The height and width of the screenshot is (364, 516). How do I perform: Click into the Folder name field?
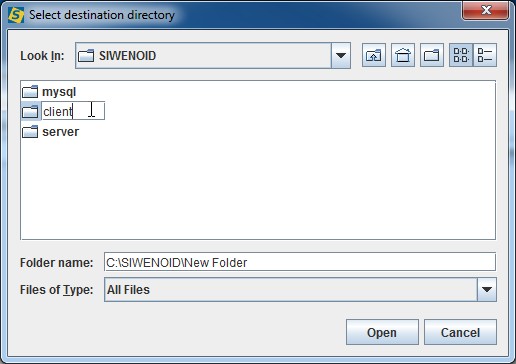point(300,262)
